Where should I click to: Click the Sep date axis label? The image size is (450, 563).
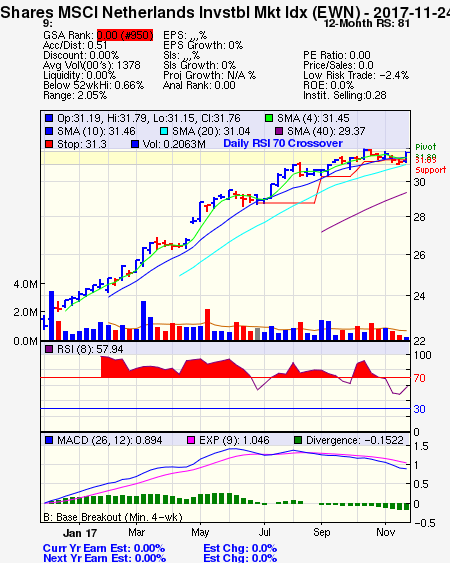pos(321,532)
